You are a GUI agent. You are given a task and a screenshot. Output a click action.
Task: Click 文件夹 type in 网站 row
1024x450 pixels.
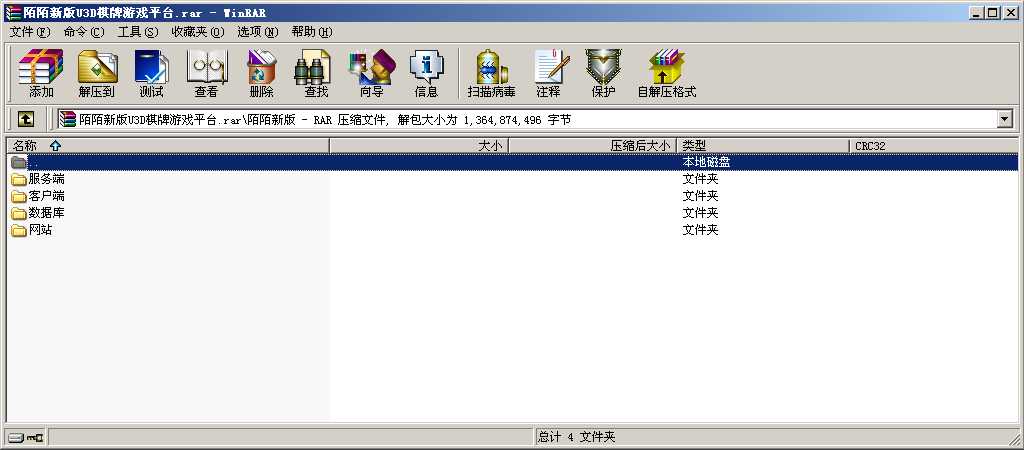click(700, 230)
